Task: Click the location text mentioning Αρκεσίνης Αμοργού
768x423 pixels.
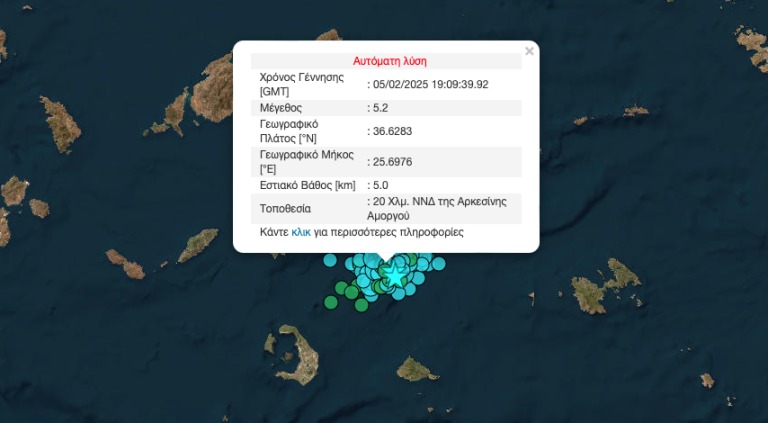Action: point(443,208)
